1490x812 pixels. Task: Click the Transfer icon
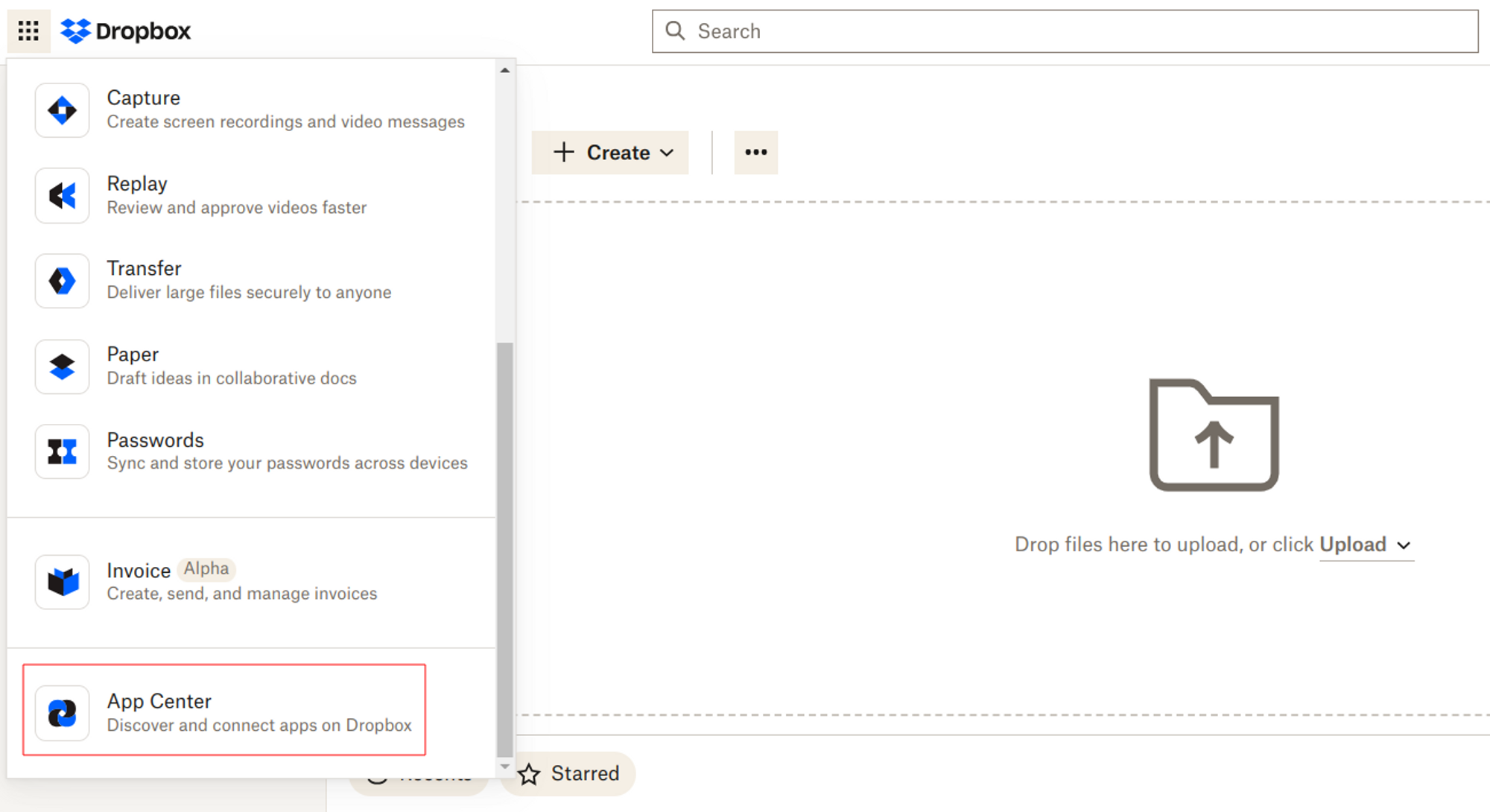point(62,282)
